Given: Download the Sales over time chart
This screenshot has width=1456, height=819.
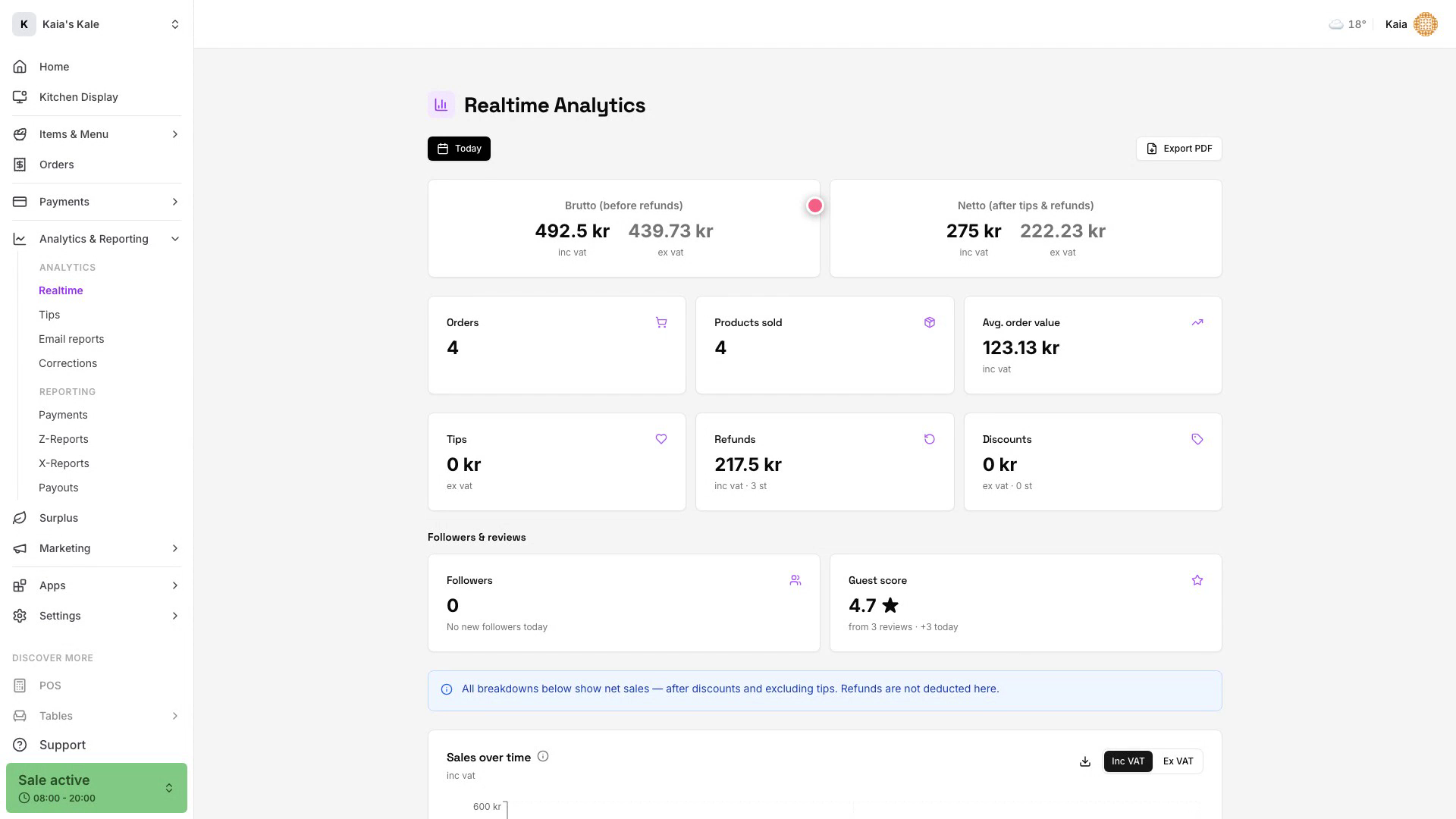Looking at the screenshot, I should click(1085, 761).
